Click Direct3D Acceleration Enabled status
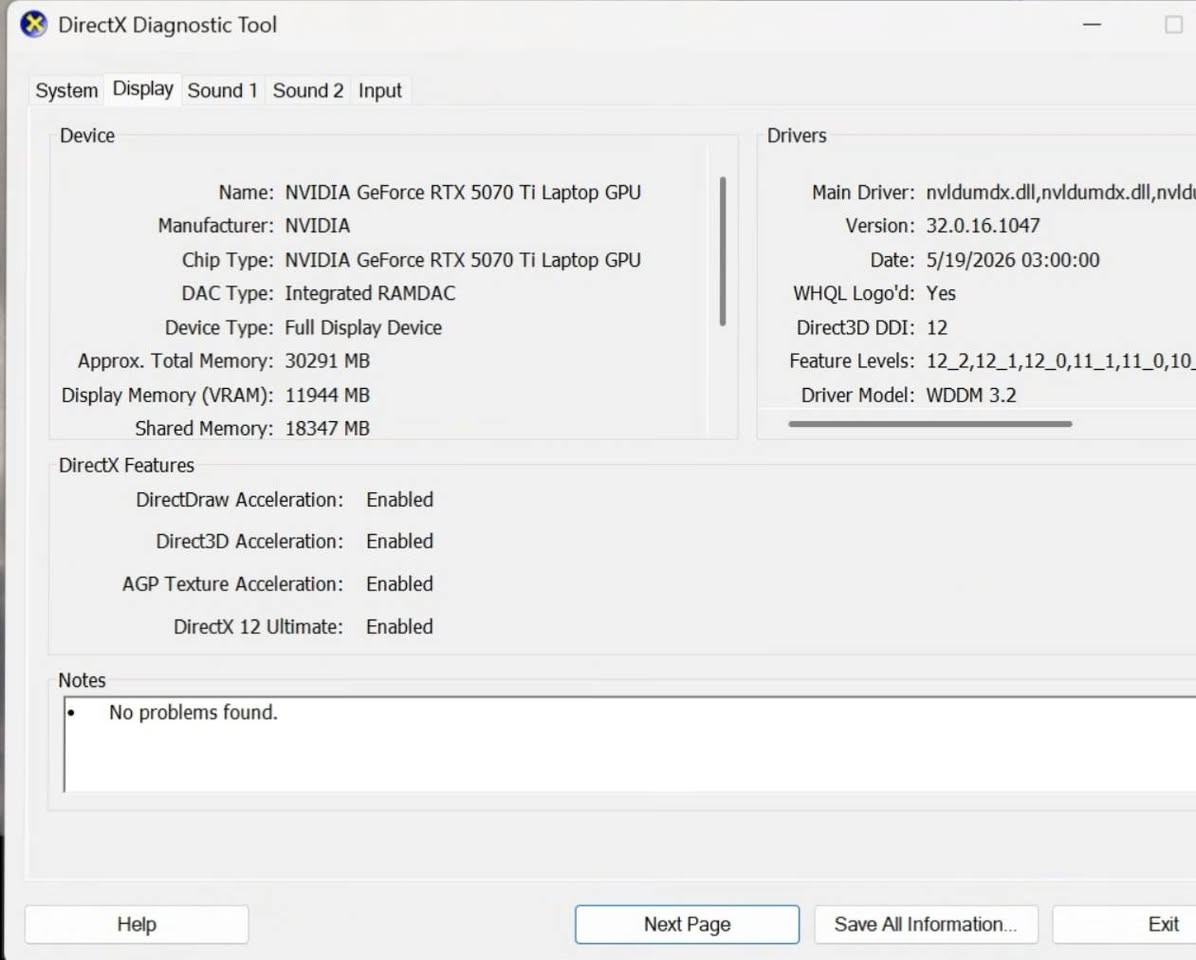1196x960 pixels. (400, 541)
